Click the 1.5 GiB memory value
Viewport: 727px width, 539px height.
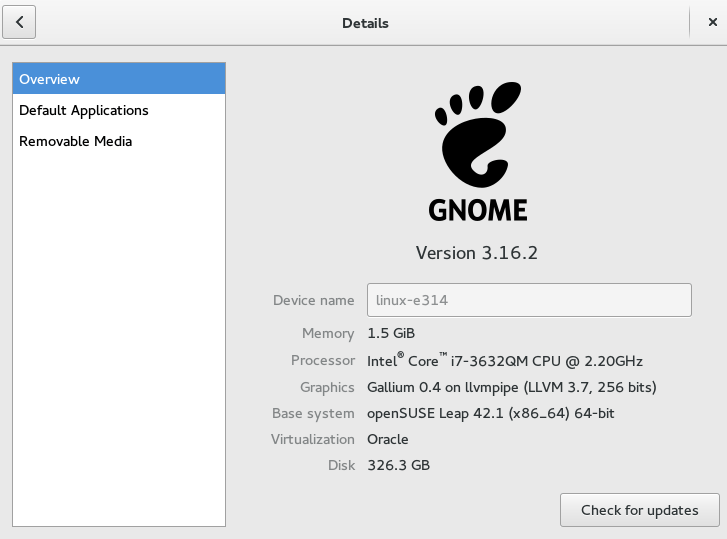391,333
